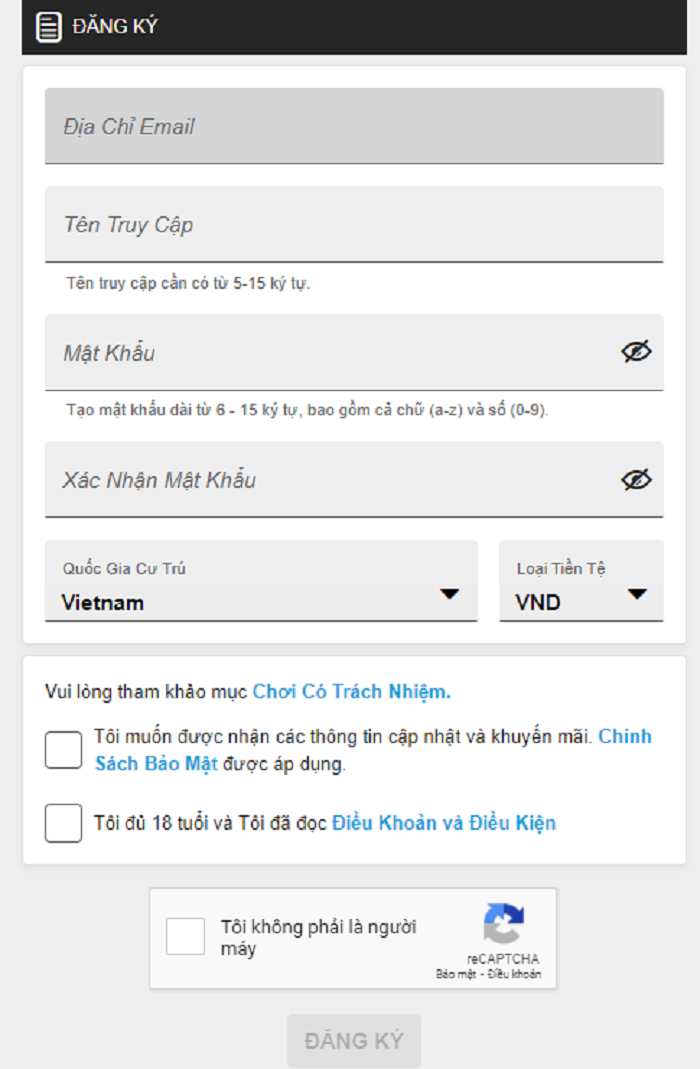Open Điều Khoản và Điều Kiện link
The height and width of the screenshot is (1069, 700).
point(443,823)
